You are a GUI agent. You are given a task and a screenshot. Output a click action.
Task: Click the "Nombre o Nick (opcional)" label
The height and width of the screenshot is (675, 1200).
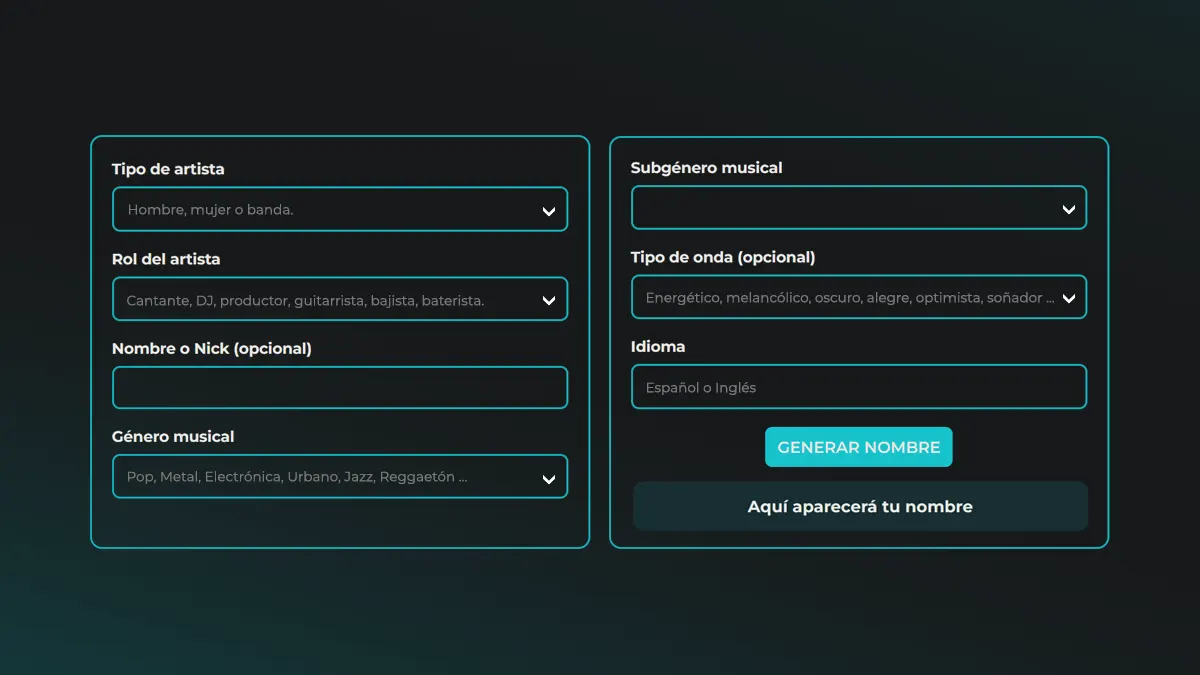coord(211,348)
